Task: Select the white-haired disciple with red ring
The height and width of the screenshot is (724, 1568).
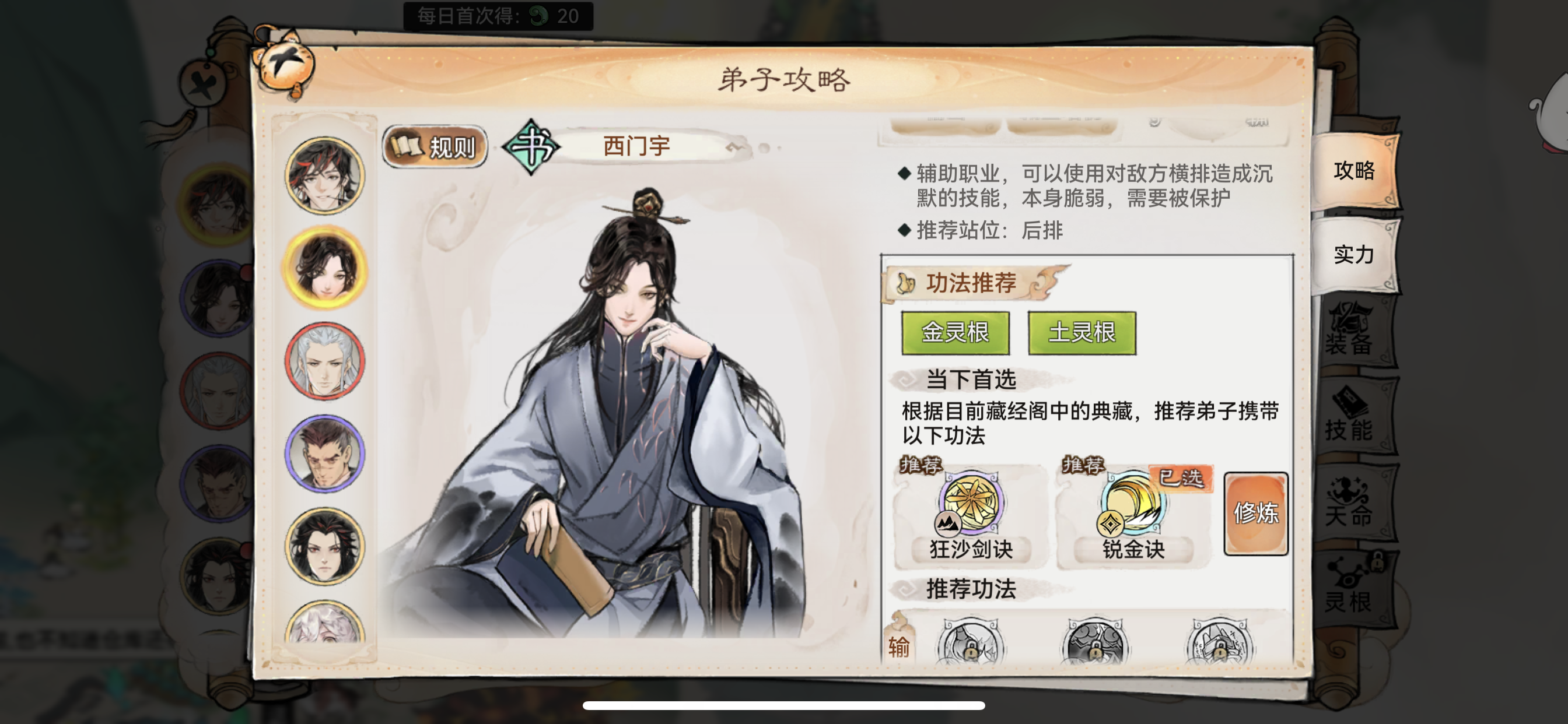Action: [x=324, y=361]
